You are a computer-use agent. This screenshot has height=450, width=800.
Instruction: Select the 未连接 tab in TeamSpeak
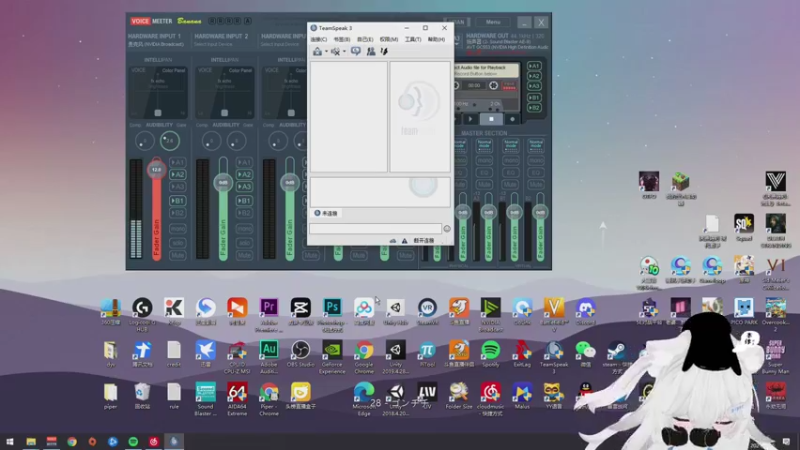coord(326,213)
